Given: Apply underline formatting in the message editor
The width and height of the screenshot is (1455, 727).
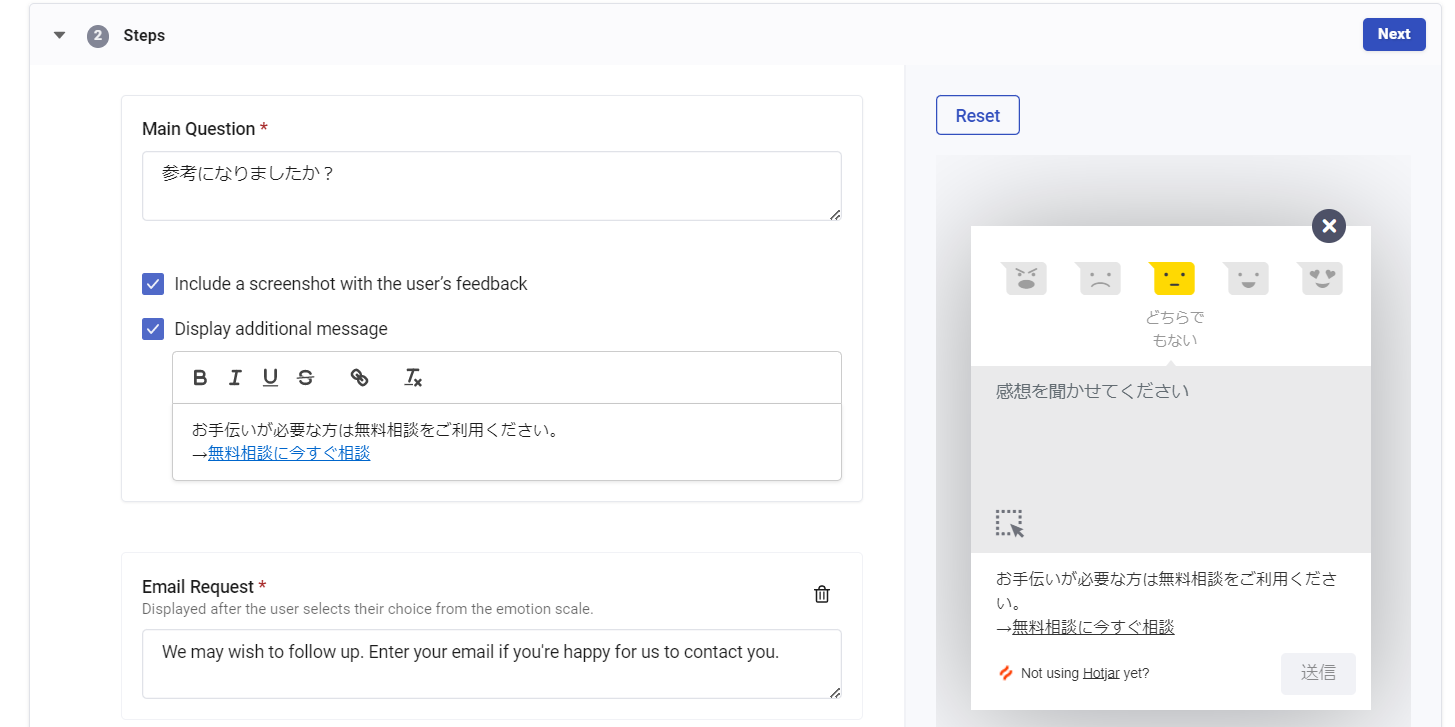Looking at the screenshot, I should [268, 377].
